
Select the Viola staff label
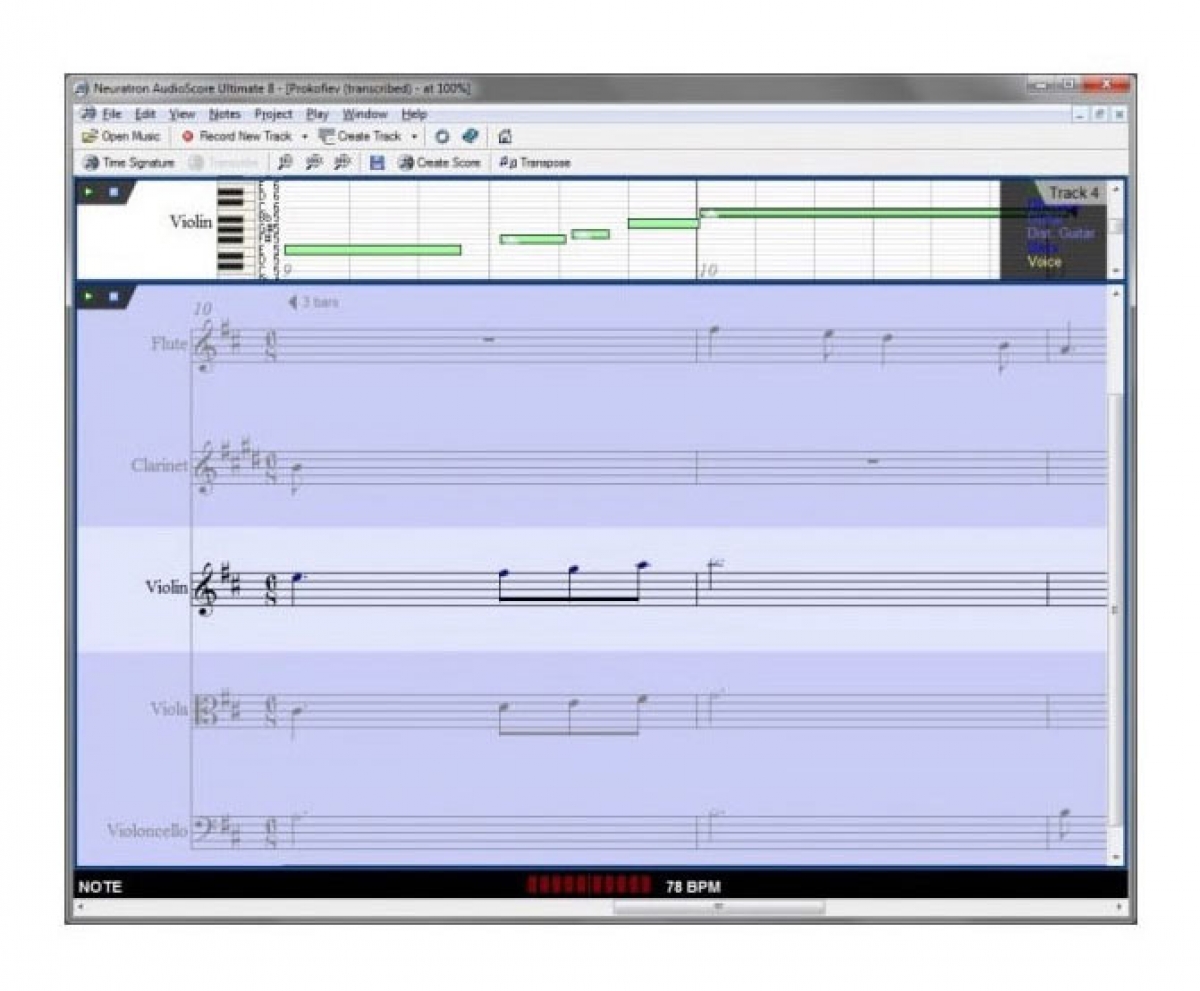169,709
